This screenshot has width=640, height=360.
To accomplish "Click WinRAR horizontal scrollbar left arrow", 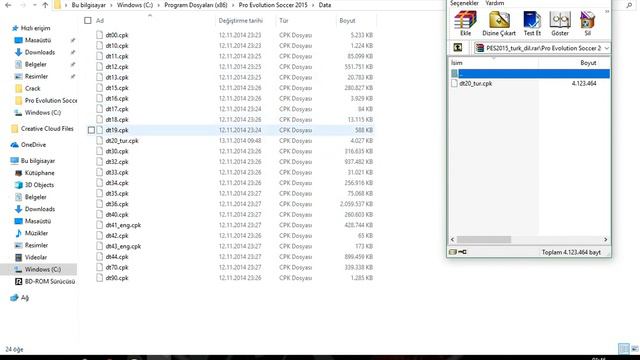I will 452,240.
